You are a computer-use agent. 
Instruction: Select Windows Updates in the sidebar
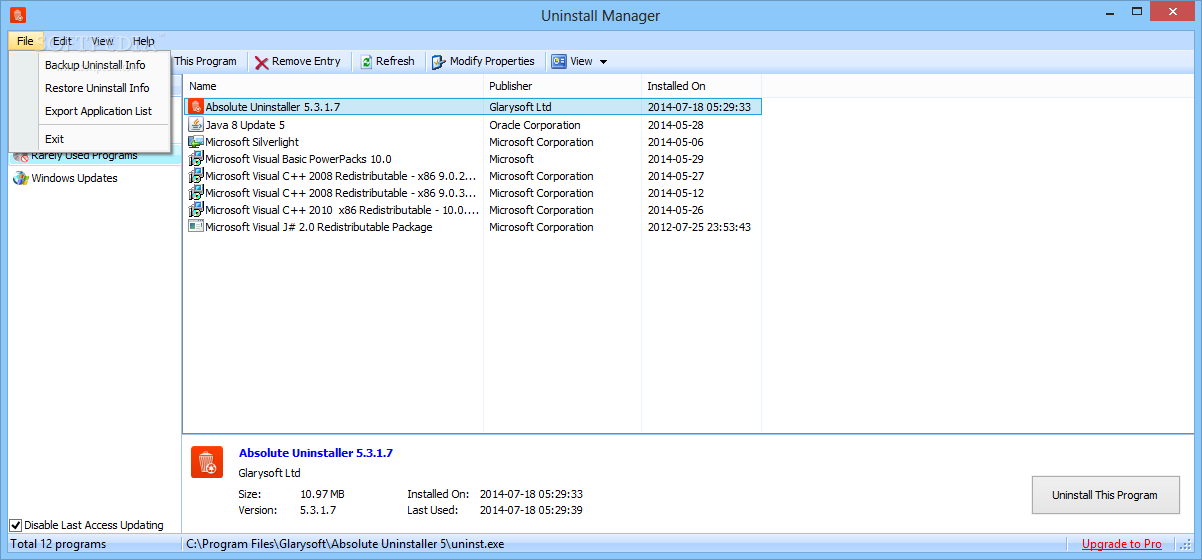[74, 178]
